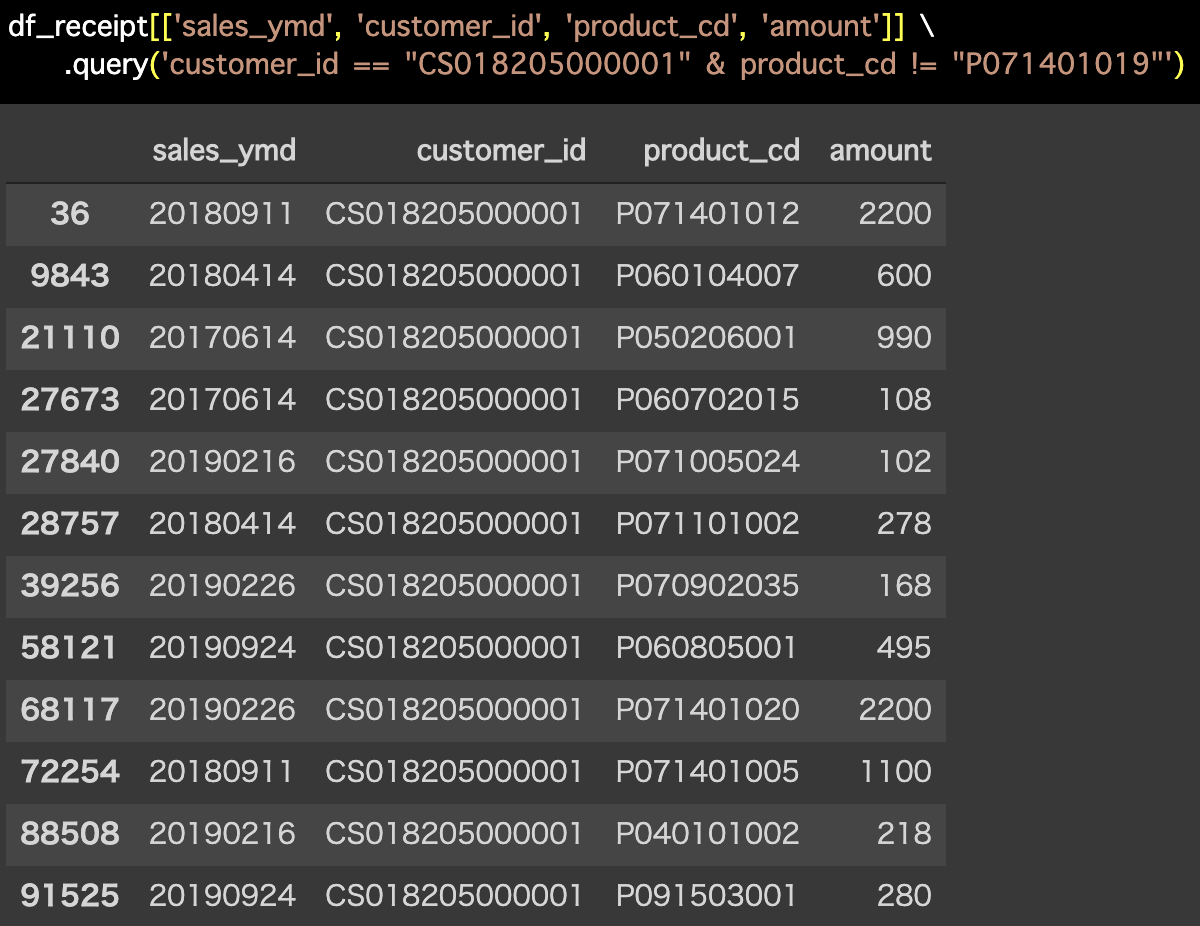Select amount 2200 in row 68117
The image size is (1200, 926).
pyautogui.click(x=894, y=709)
